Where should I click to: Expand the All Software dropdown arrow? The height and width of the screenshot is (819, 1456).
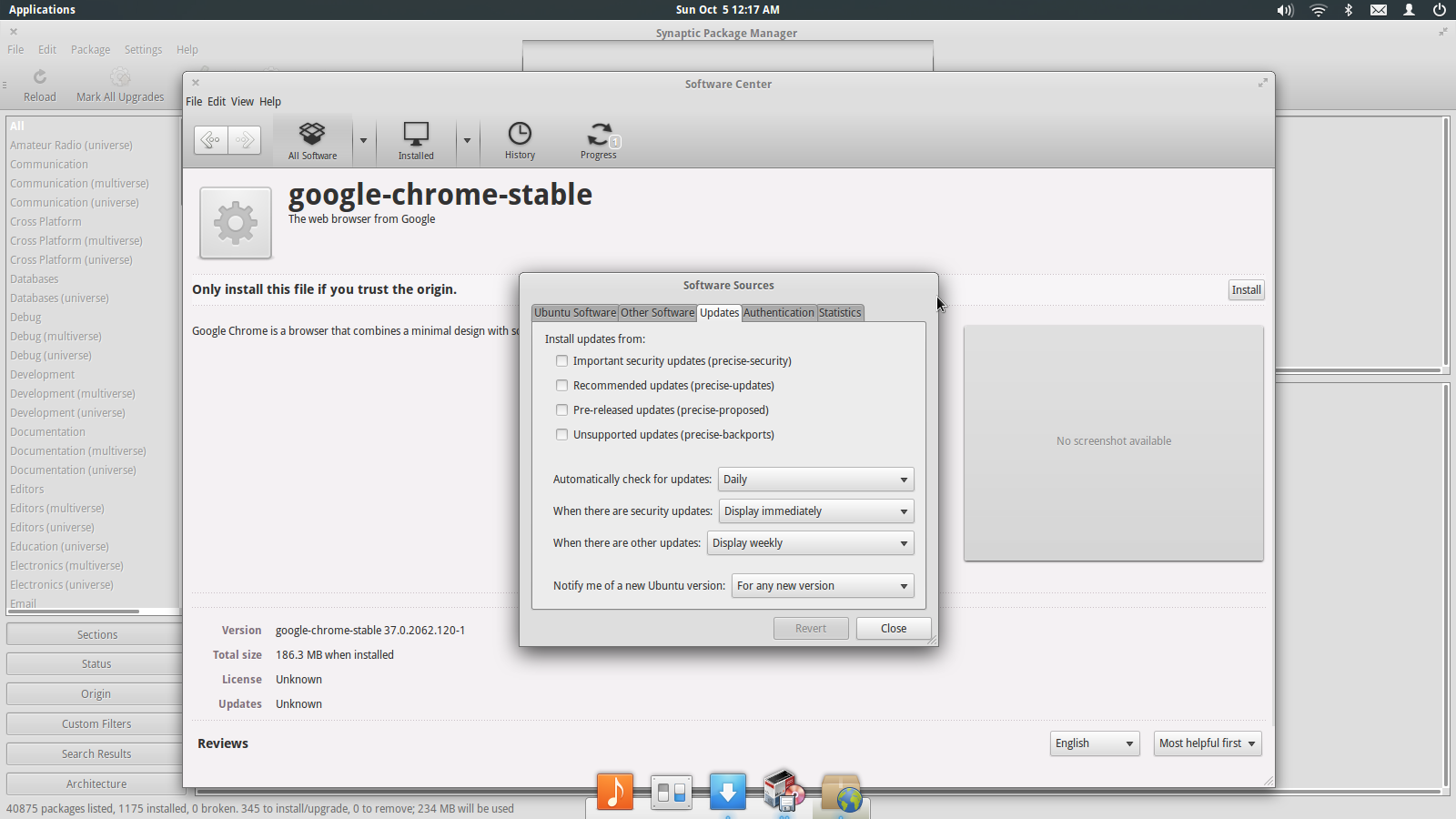(364, 141)
